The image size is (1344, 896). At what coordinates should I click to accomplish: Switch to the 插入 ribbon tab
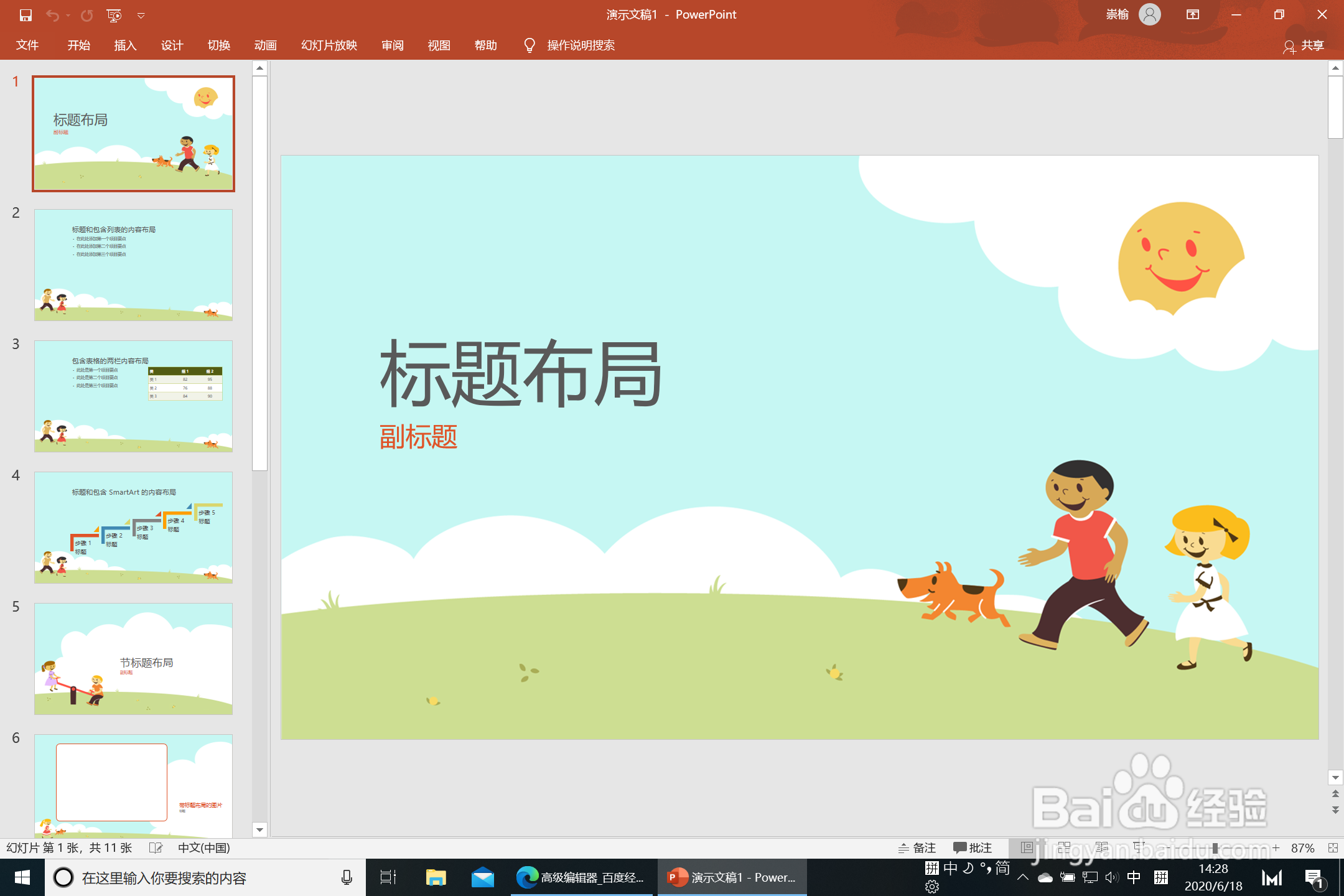[125, 45]
